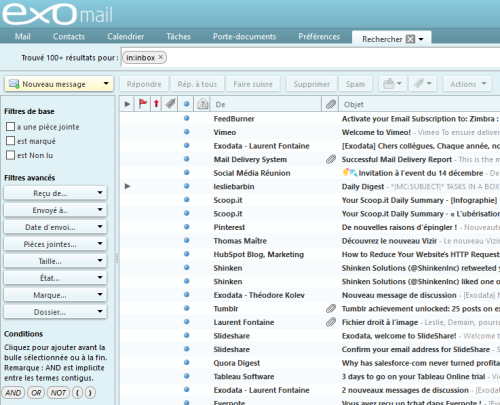Click the Supprimer button
Screen dimensions: 500x405
click(311, 84)
